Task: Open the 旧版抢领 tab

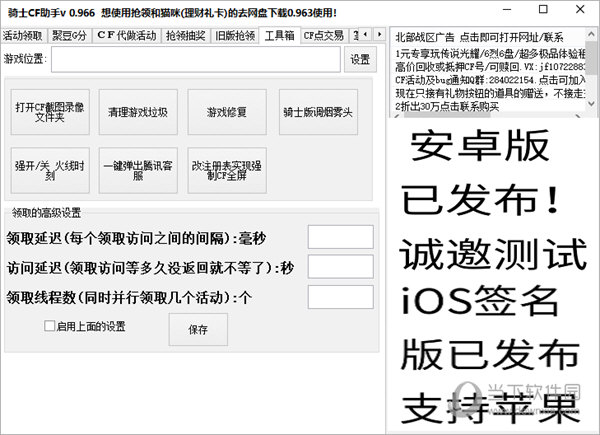Action: click(235, 36)
